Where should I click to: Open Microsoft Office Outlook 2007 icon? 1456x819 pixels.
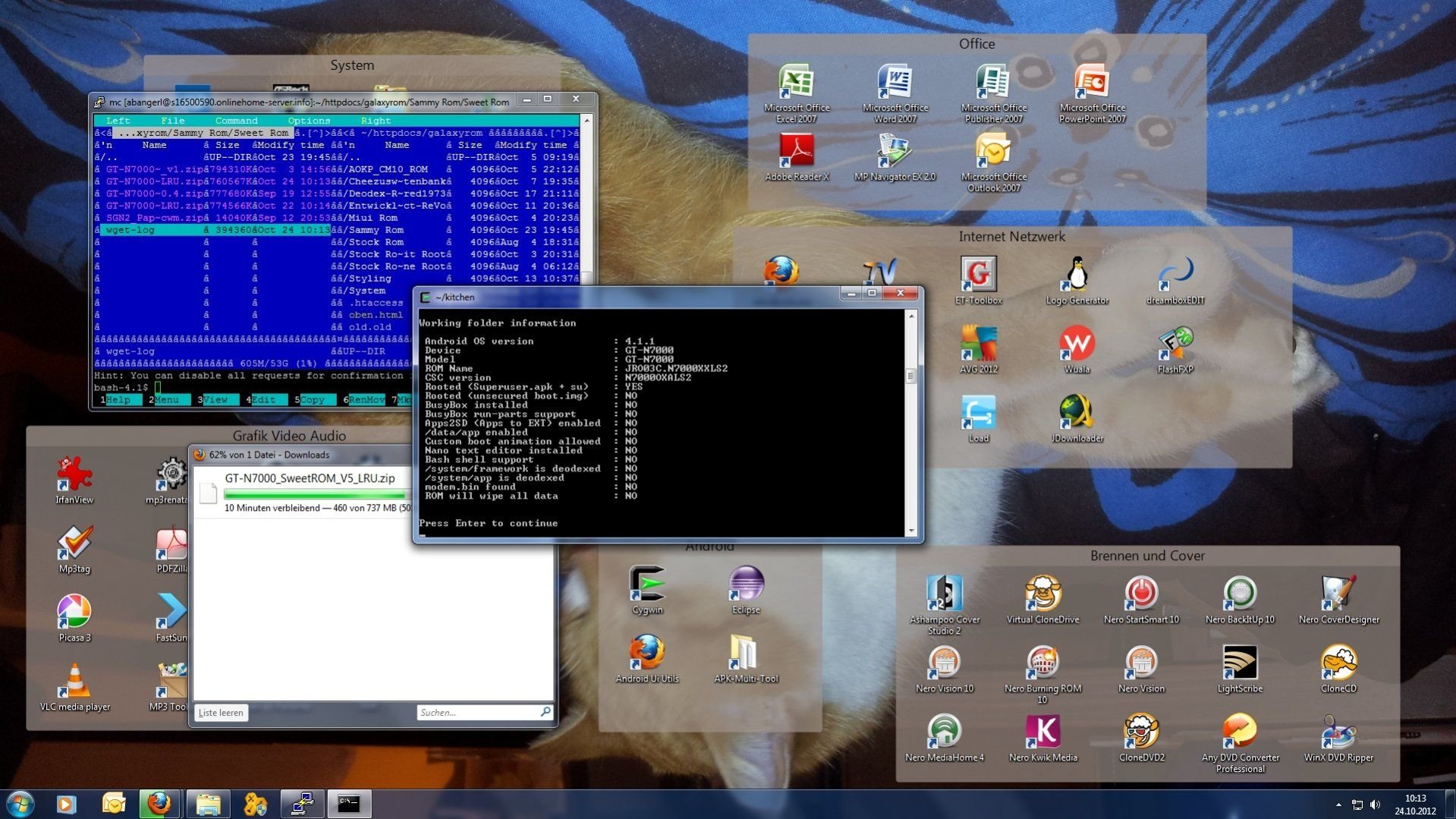tap(993, 162)
